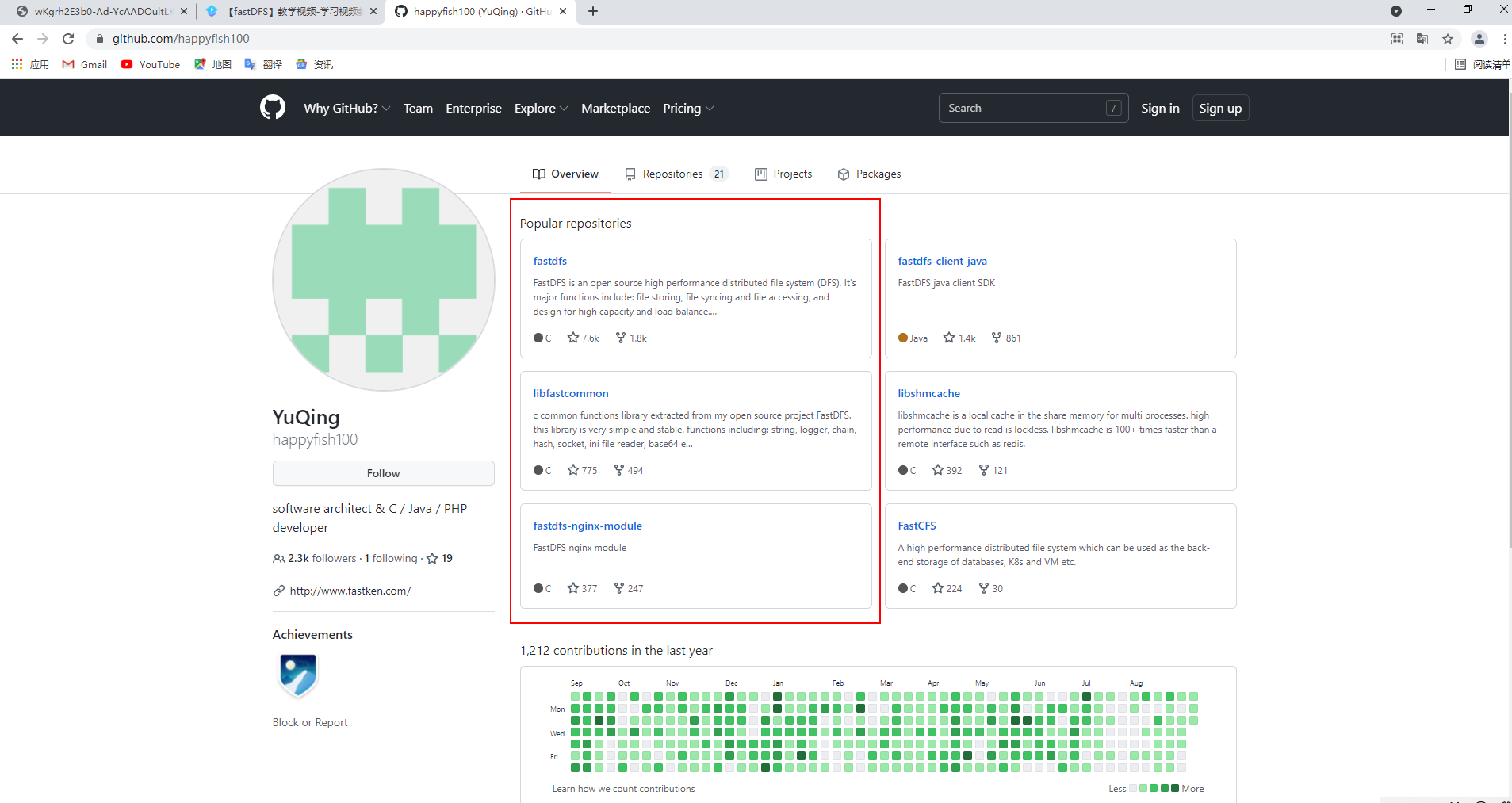Go back with browser back arrow
The width and height of the screenshot is (1512, 803).
[x=17, y=38]
